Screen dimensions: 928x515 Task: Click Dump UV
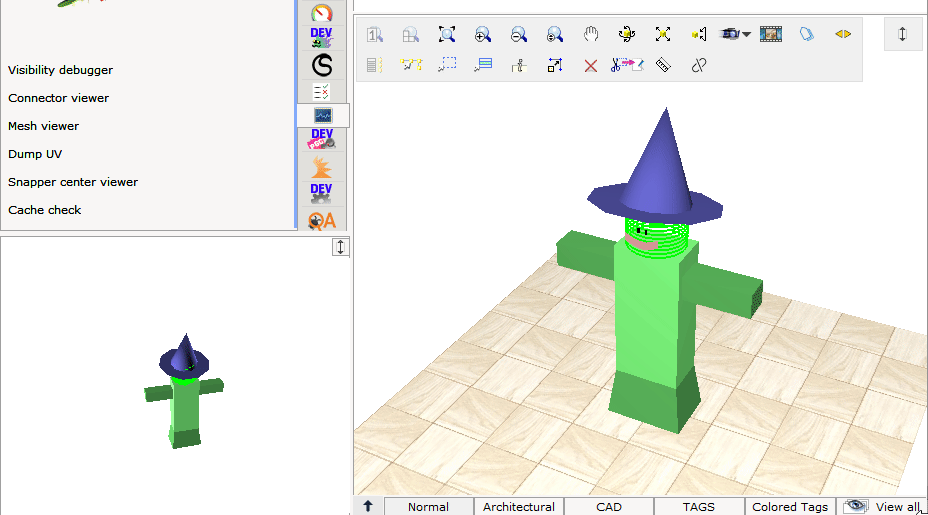[x=35, y=154]
